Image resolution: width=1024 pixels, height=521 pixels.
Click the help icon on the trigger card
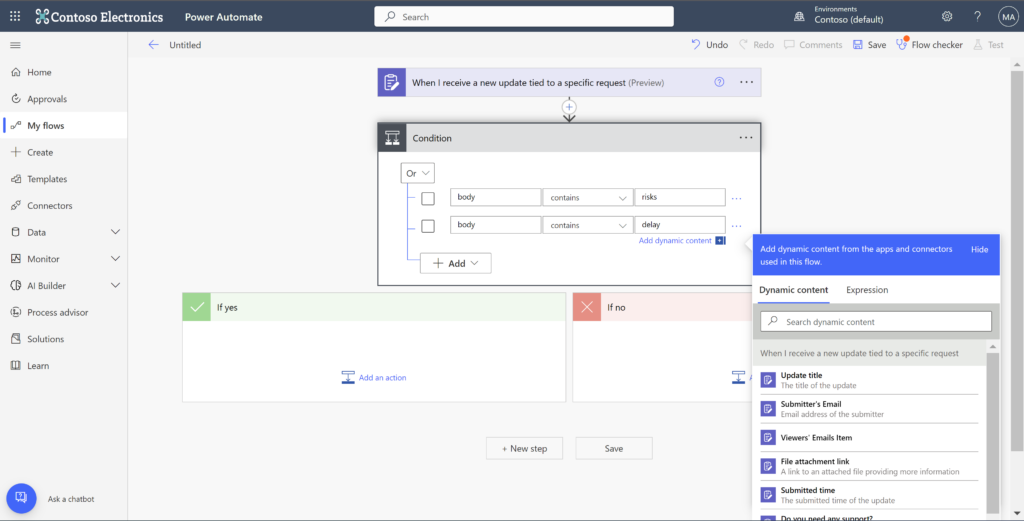719,82
